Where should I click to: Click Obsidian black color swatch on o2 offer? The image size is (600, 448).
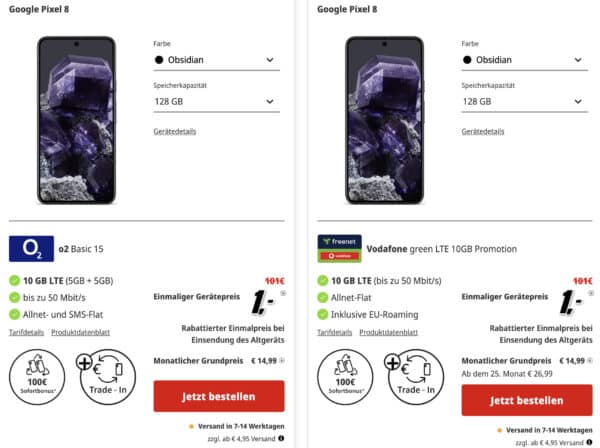[x=159, y=60]
